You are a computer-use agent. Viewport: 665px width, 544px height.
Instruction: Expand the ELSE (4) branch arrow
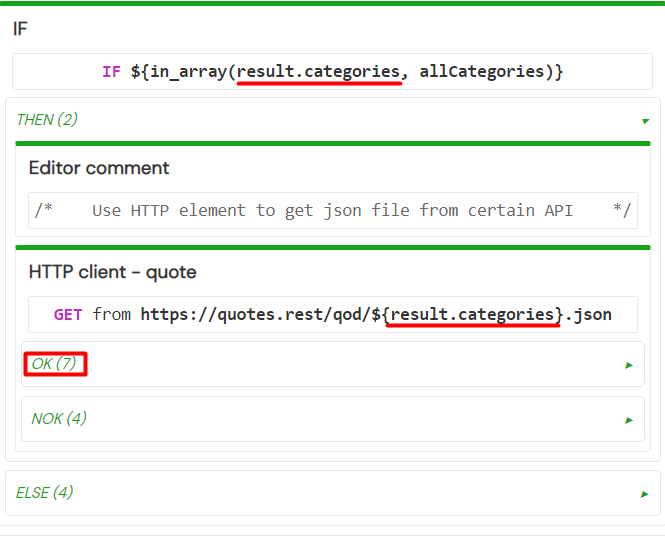645,494
